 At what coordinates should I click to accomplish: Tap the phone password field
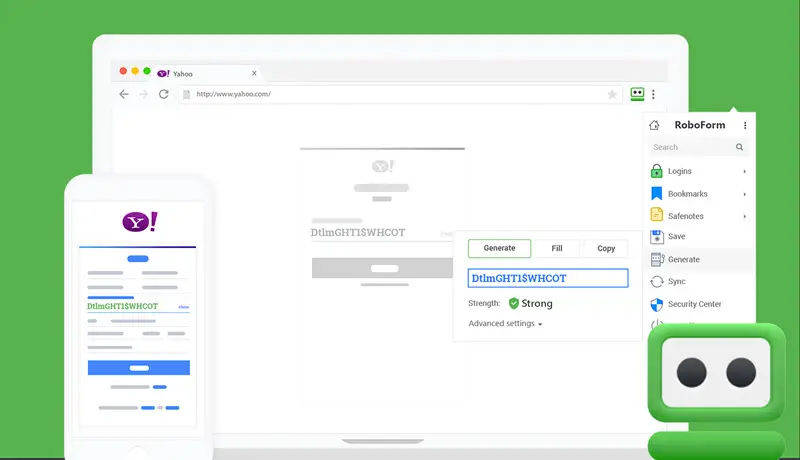click(x=138, y=306)
